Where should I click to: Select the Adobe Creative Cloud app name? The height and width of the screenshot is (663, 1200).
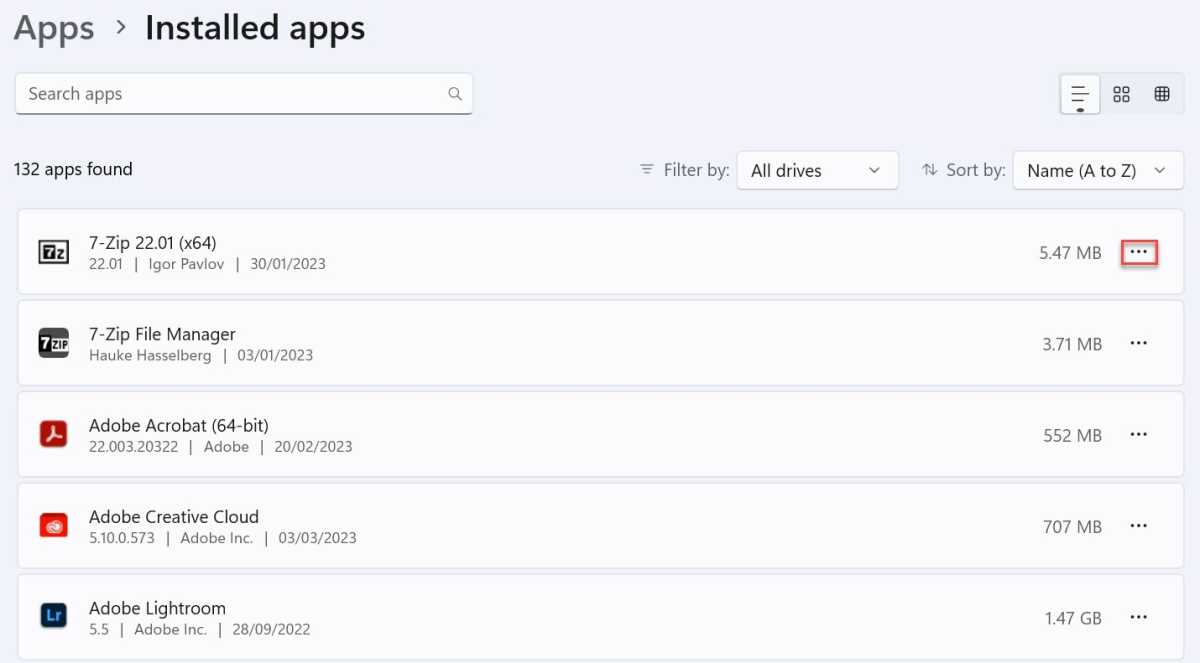173,517
